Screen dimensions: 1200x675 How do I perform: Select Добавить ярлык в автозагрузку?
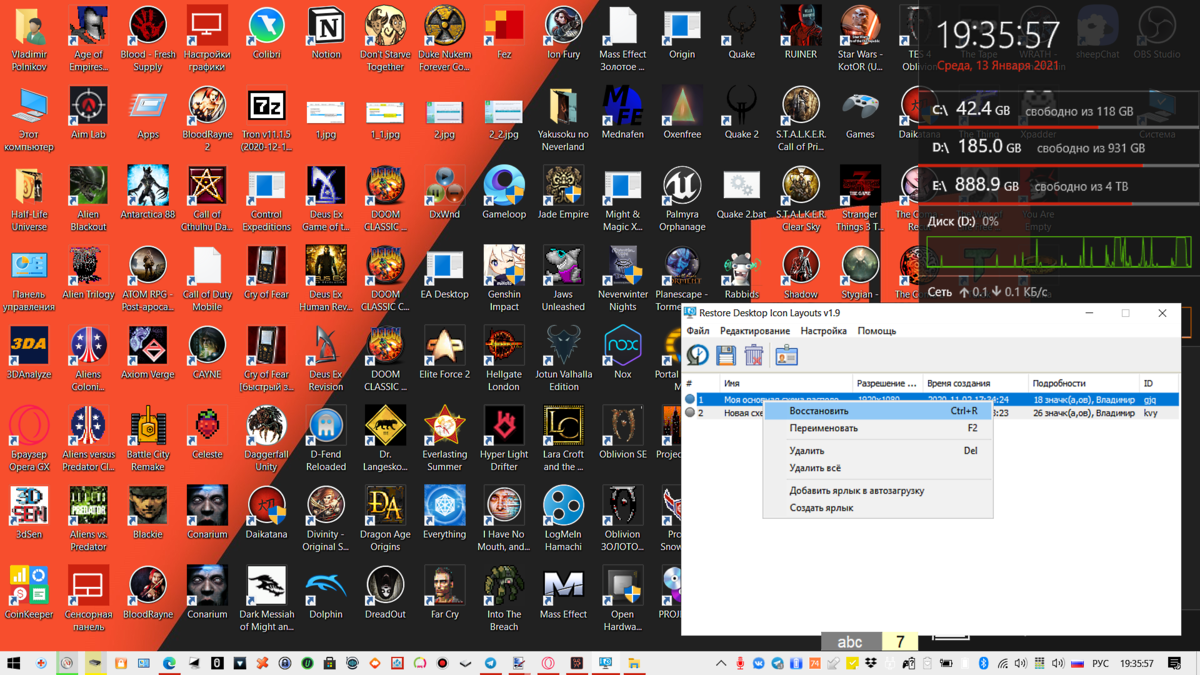tap(878, 491)
